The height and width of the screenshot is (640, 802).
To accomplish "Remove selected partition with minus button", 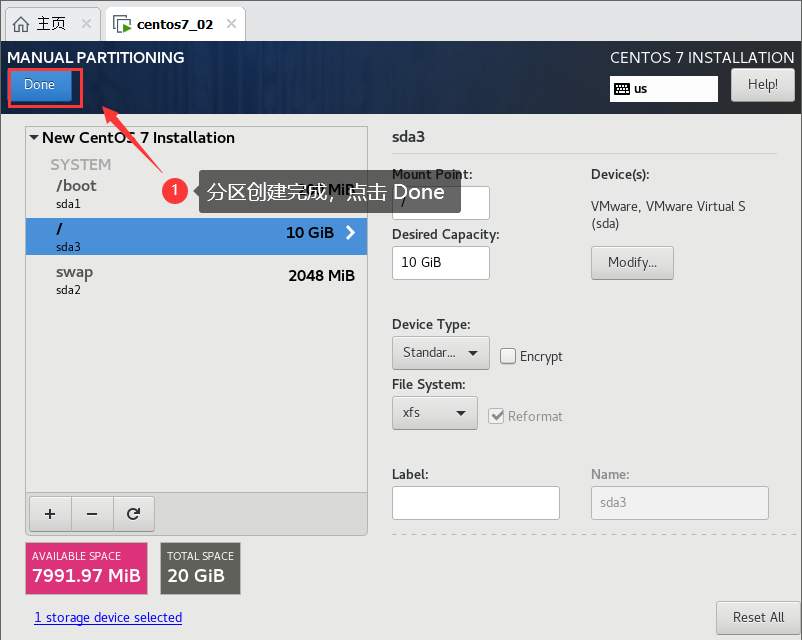I will click(92, 514).
